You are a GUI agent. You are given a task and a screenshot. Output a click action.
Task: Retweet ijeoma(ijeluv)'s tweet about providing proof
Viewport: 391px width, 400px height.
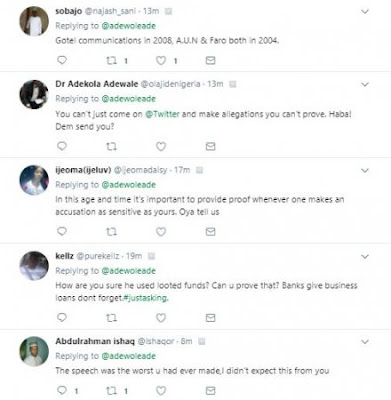coord(111,232)
